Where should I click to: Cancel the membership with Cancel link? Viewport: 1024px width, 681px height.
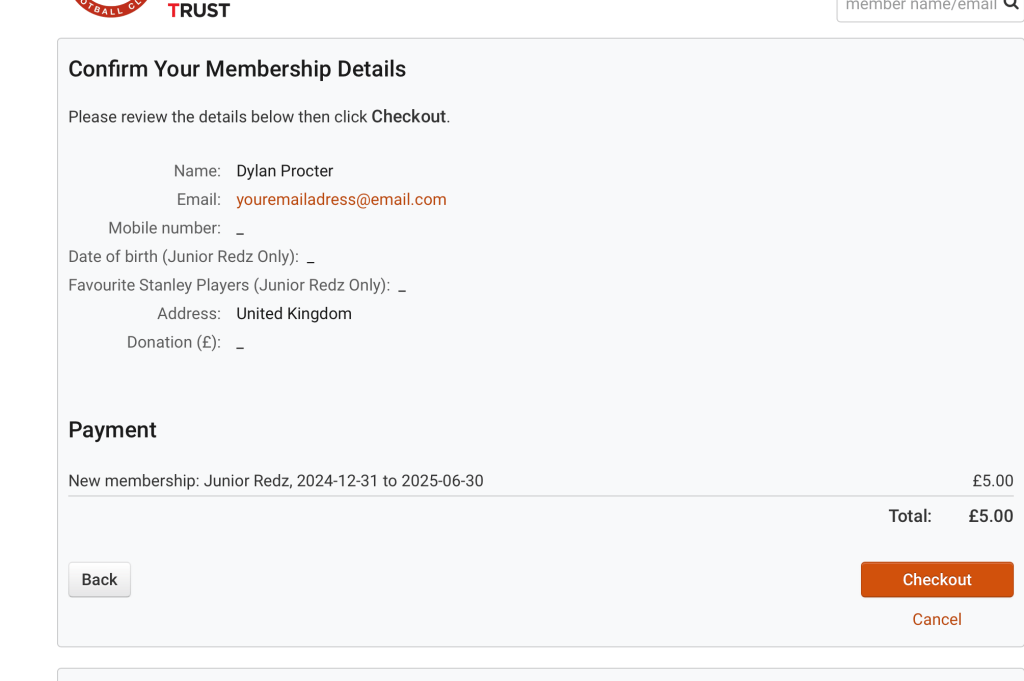point(936,620)
